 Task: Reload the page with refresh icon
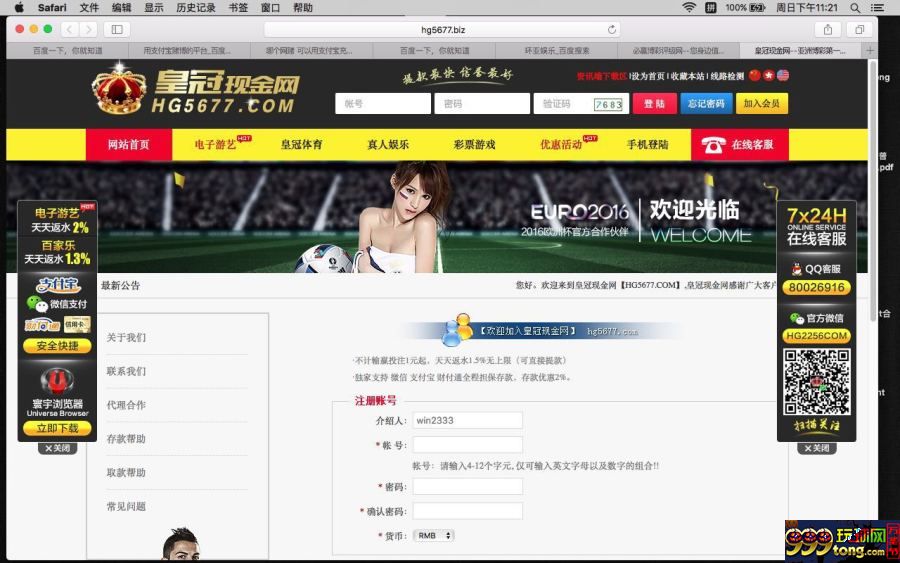tap(612, 29)
